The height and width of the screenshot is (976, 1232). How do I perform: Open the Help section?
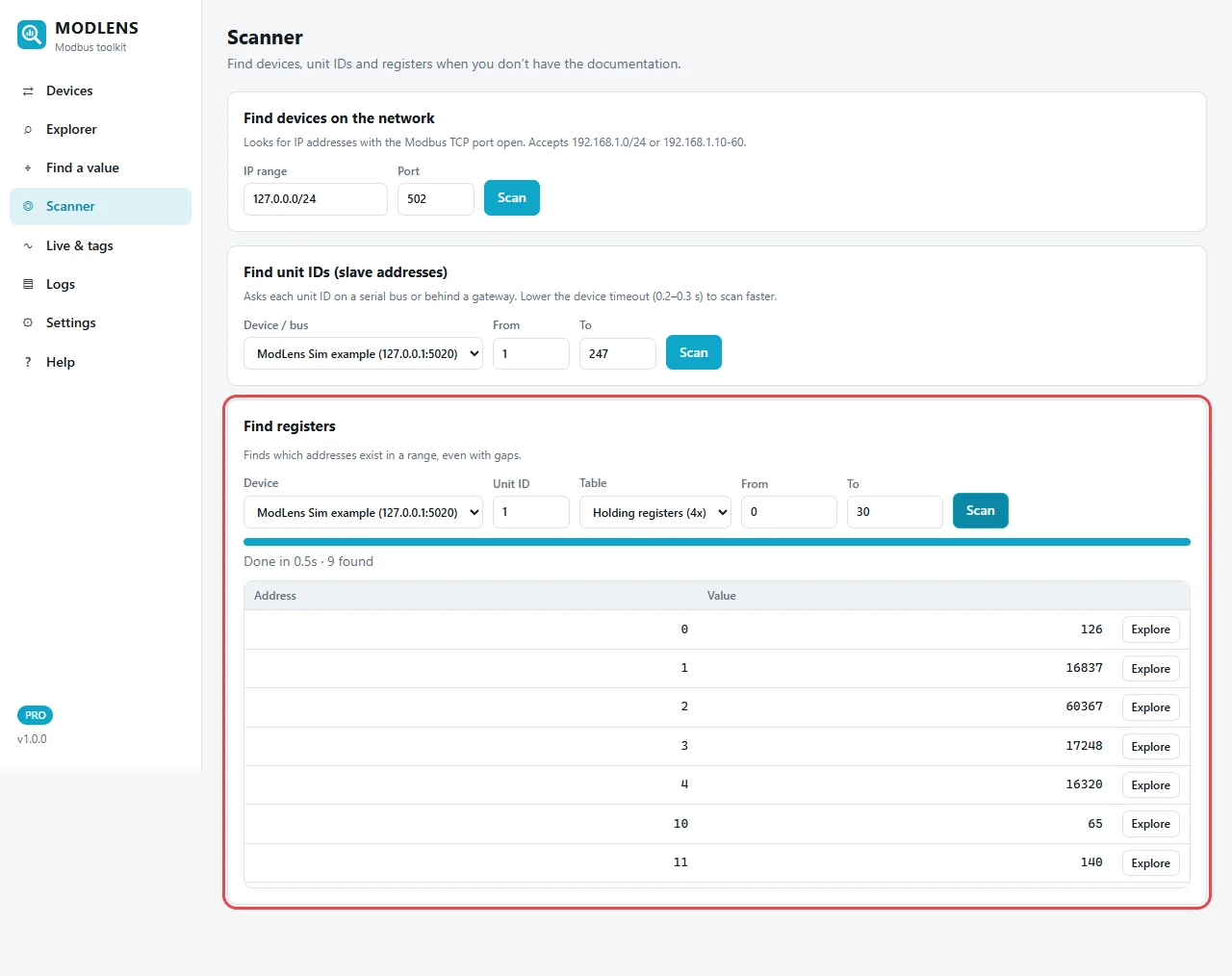pos(100,362)
